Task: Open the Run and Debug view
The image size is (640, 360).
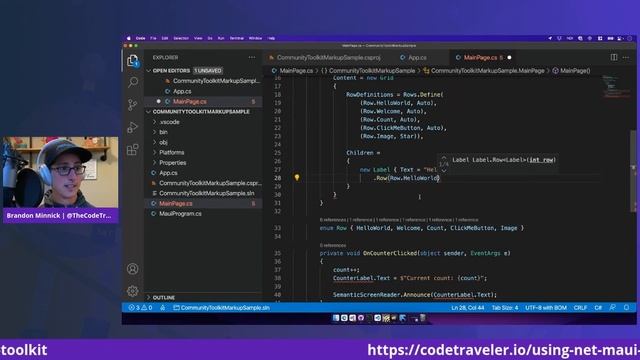Action: pyautogui.click(x=133, y=127)
